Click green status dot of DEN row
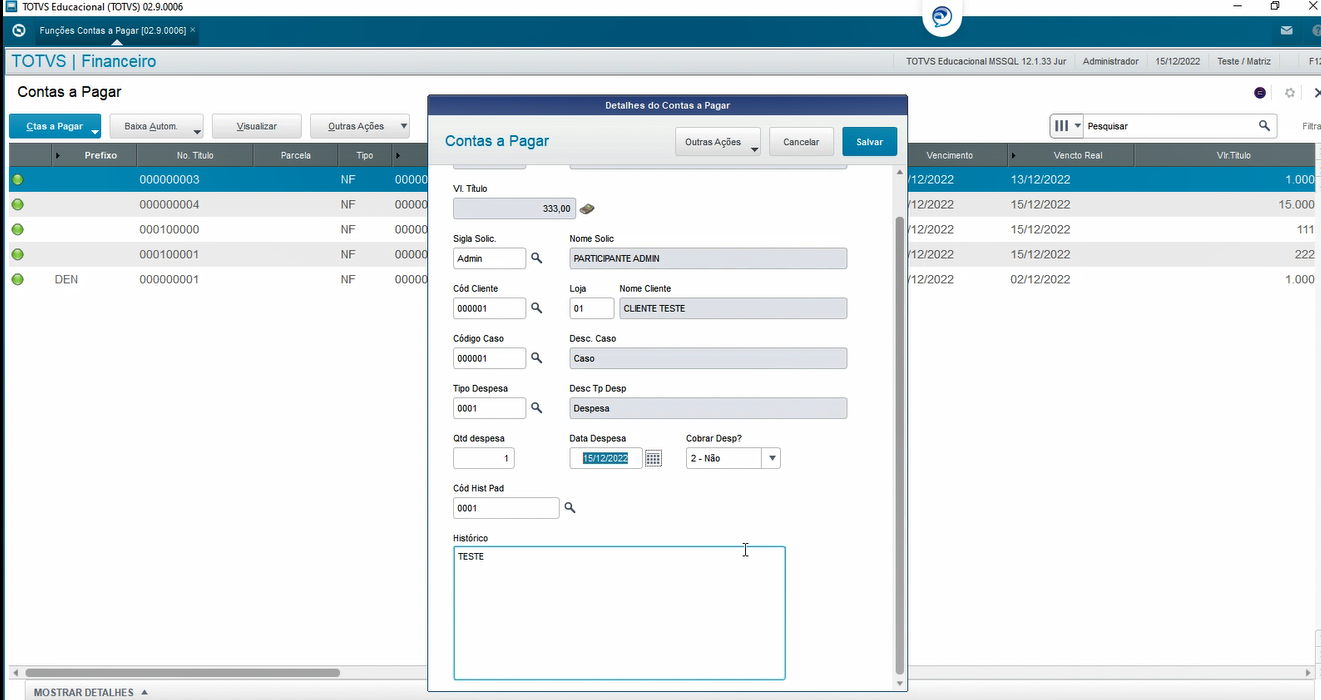Screen dimensions: 1321x700 tap(17, 279)
